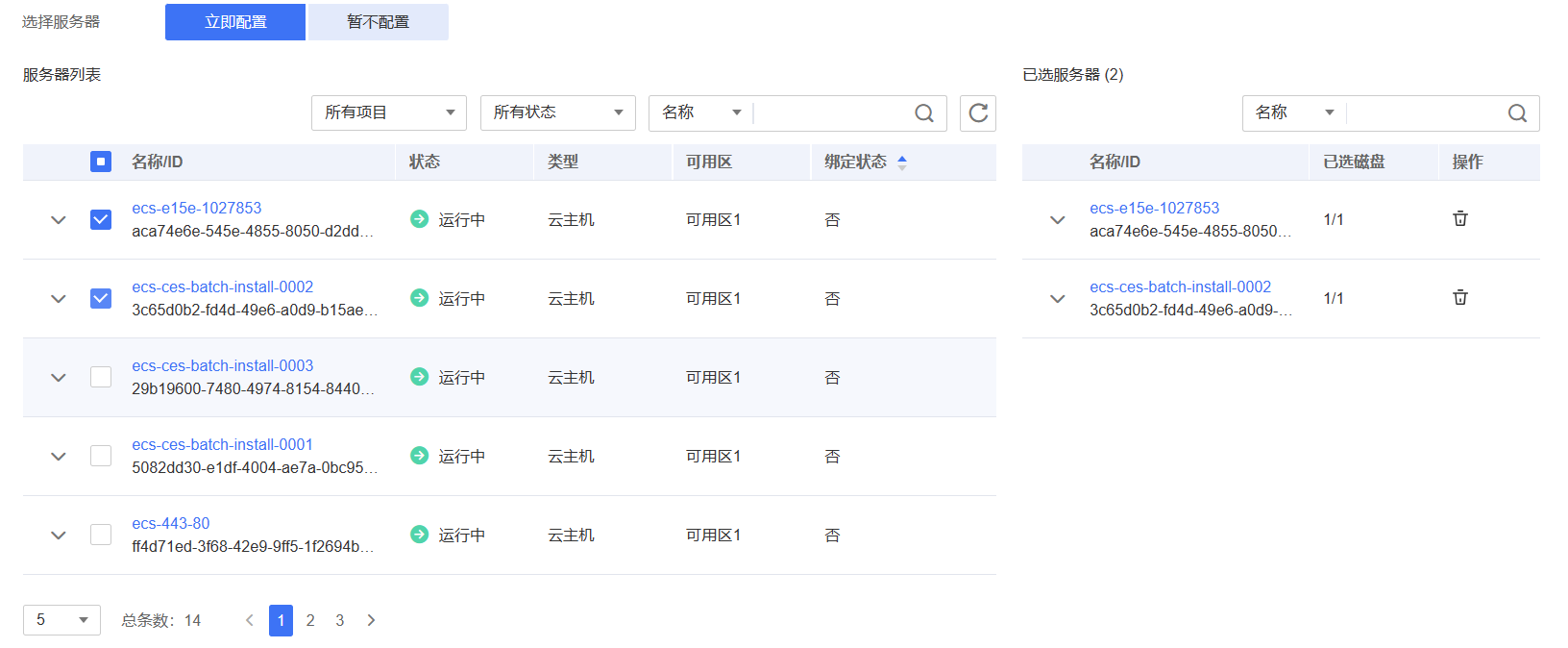Open ecs-443-80 server link
Image resolution: width=1568 pixels, height=648 pixels.
[171, 523]
